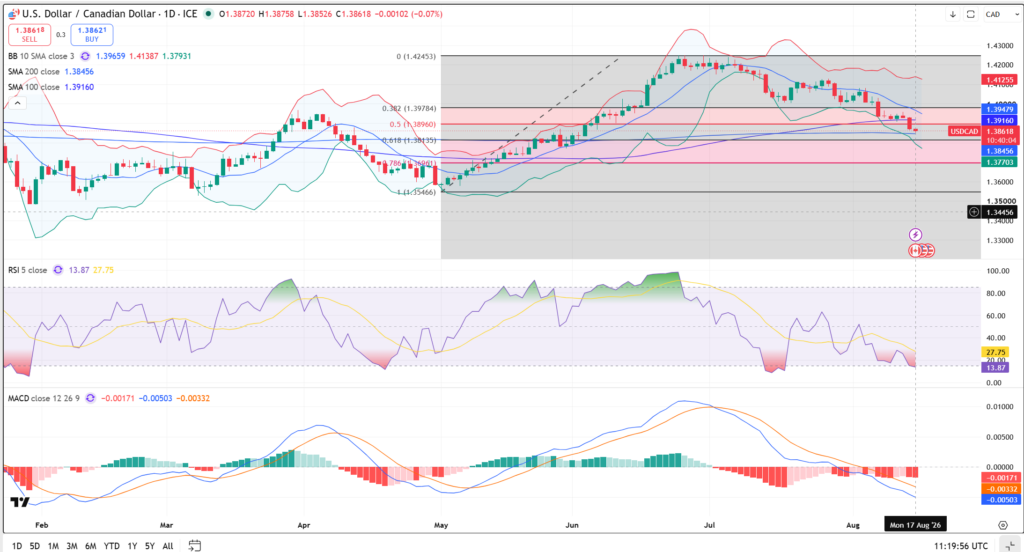Click the Jul label on time axis
The width and height of the screenshot is (1024, 552).
(709, 525)
